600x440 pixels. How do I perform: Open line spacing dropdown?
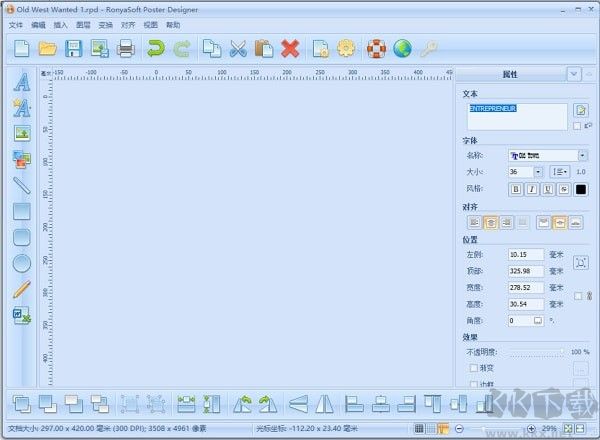click(560, 172)
